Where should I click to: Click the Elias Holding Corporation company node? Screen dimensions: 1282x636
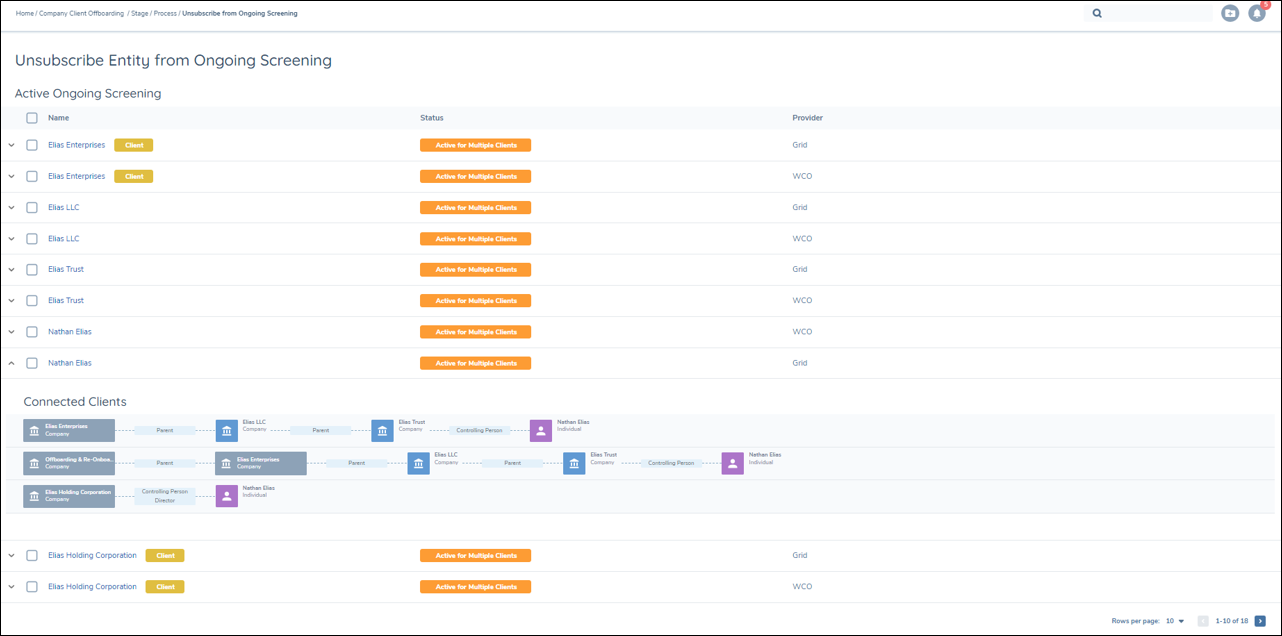(69, 496)
